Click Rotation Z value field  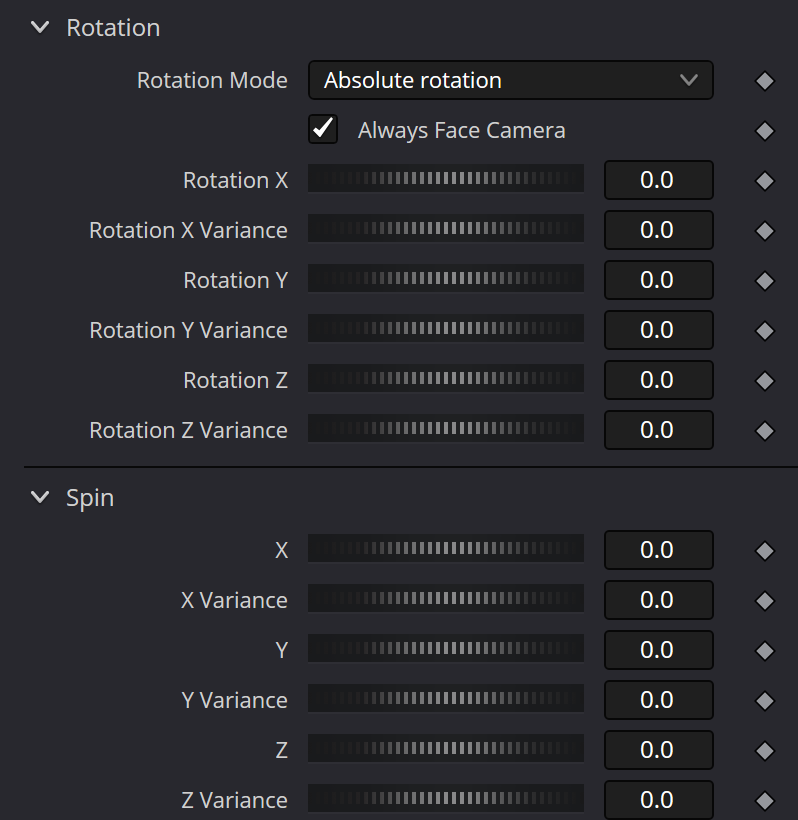pos(659,380)
